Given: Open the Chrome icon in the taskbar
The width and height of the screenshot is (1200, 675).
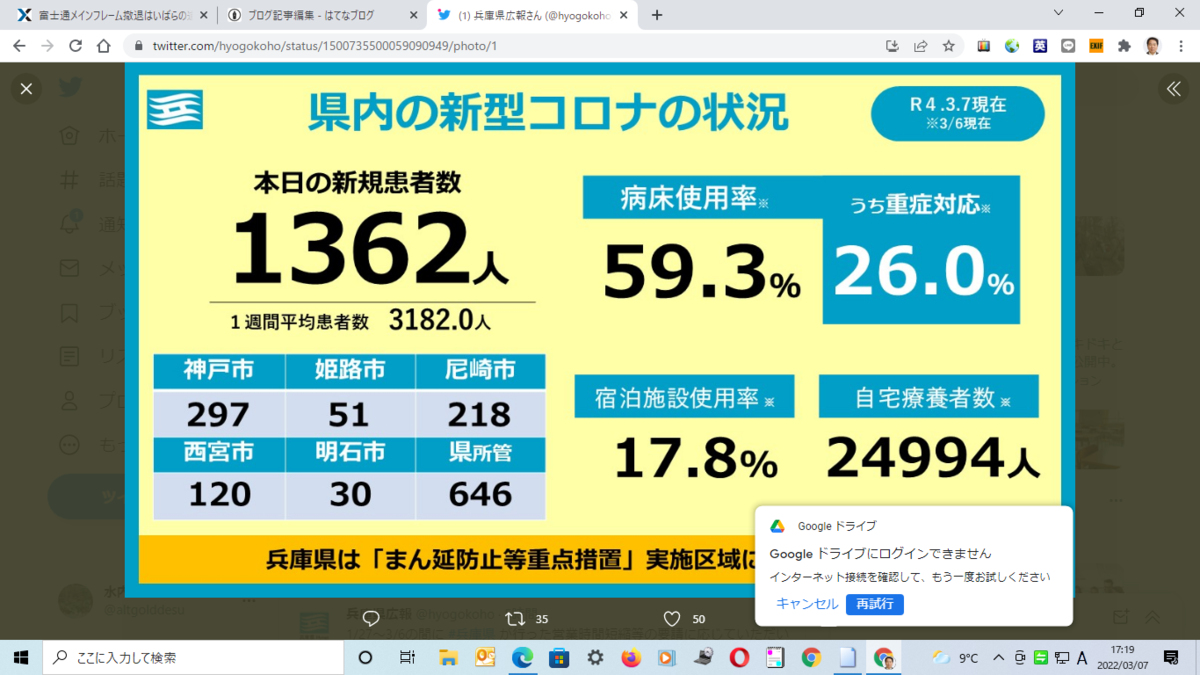Looking at the screenshot, I should [811, 657].
